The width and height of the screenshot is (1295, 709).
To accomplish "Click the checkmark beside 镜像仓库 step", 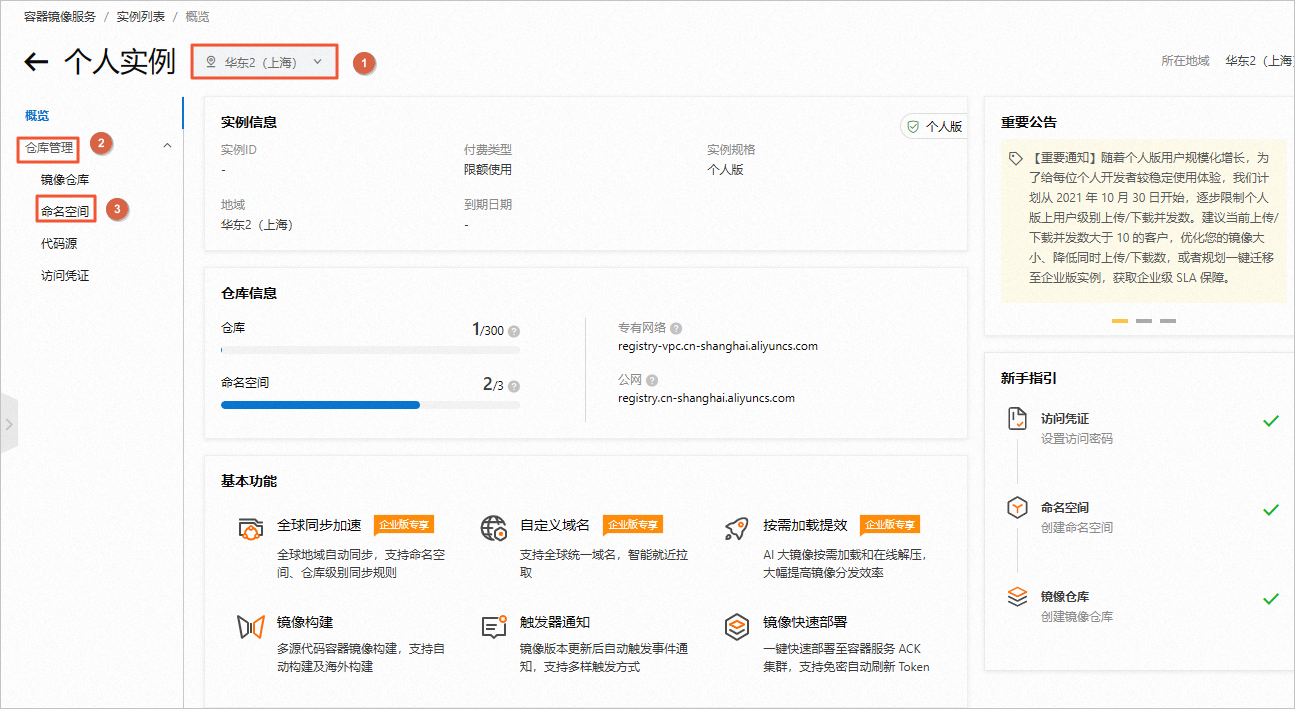I will (1271, 599).
